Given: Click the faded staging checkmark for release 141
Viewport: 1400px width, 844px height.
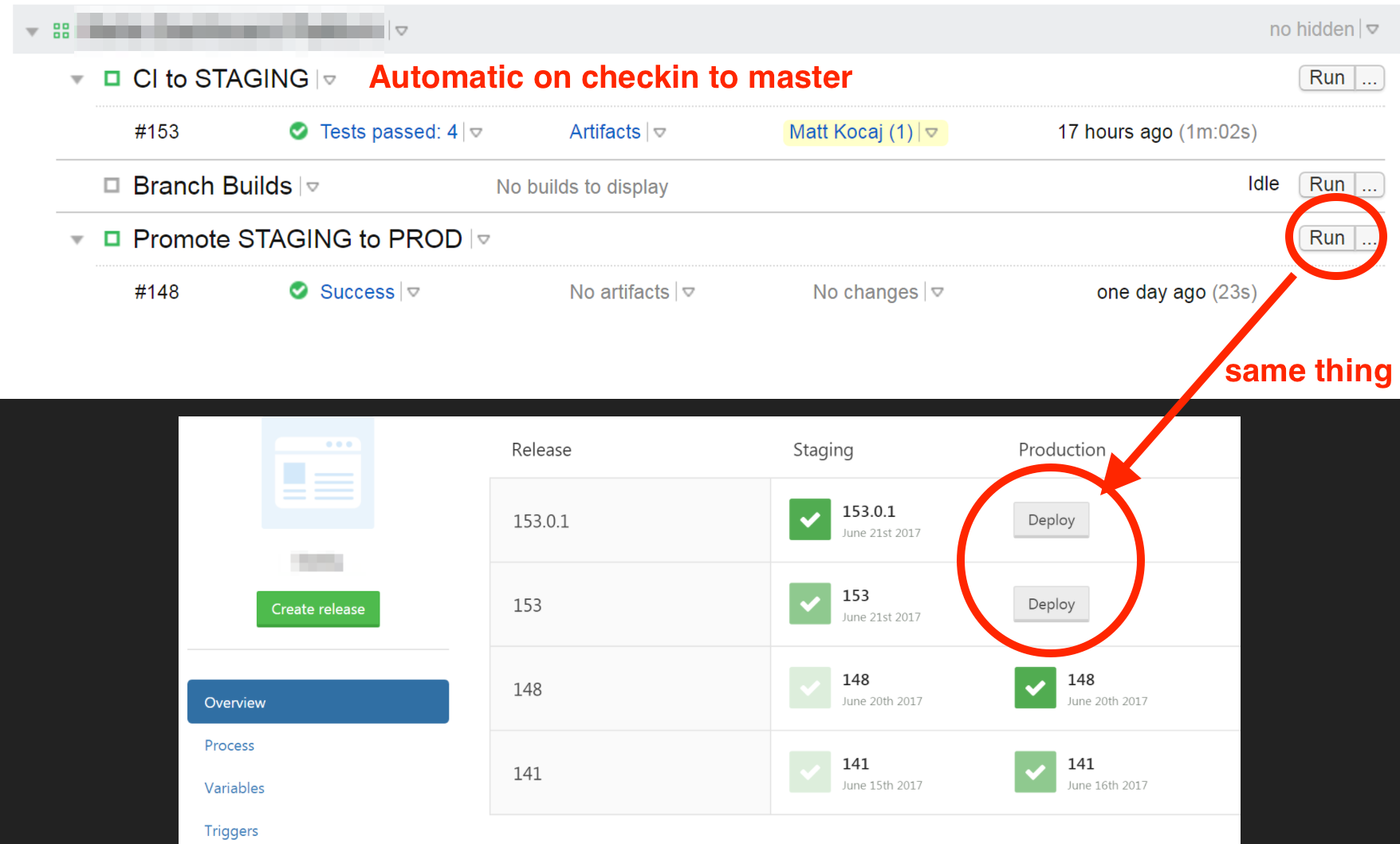Looking at the screenshot, I should [809, 771].
